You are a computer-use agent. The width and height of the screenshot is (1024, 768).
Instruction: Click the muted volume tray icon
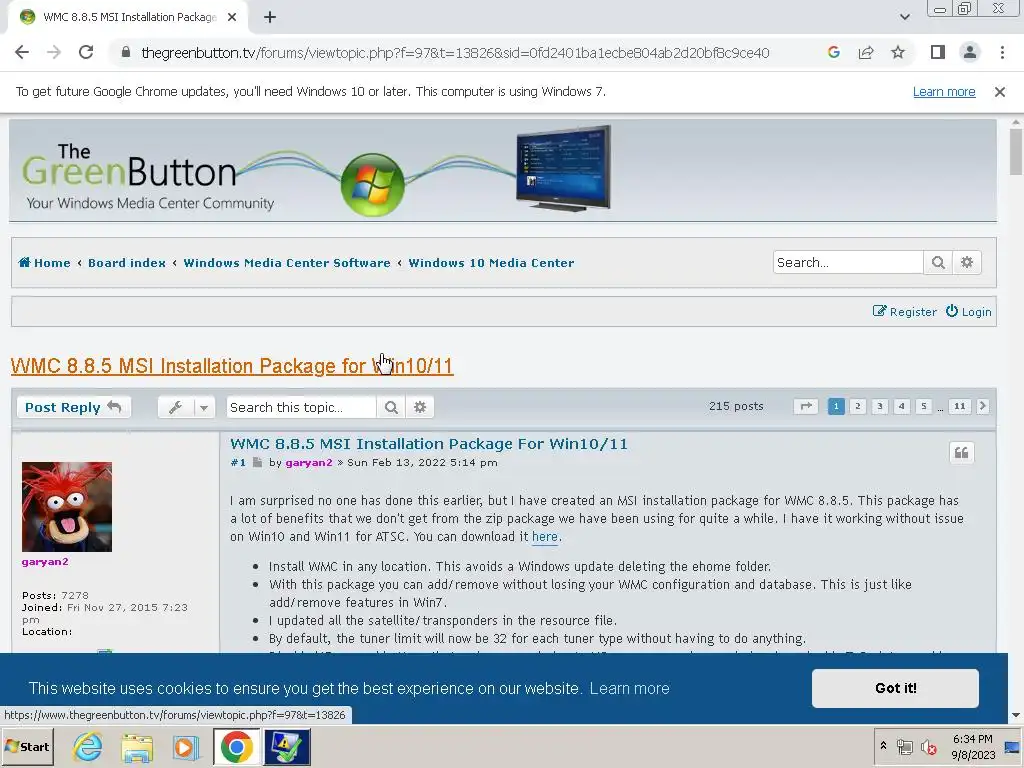[928, 746]
